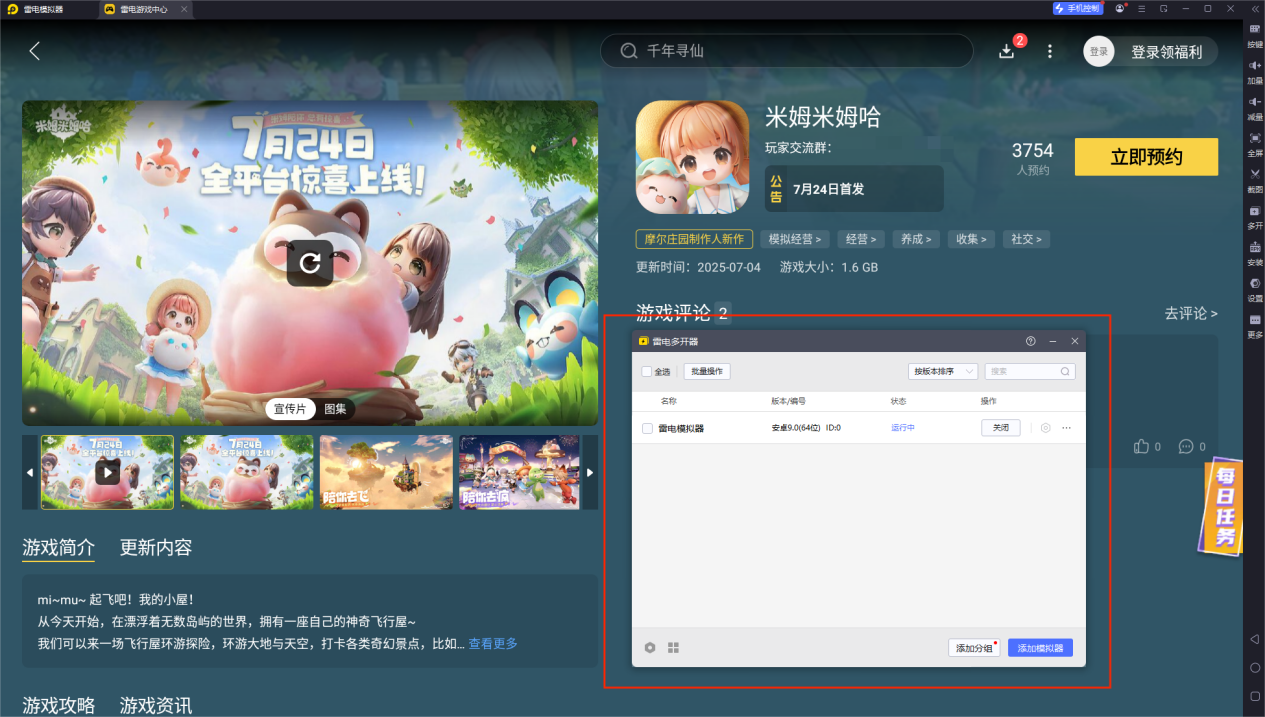1265x717 pixels.
Task: Open the three-dot menu beside downloads
Action: (x=1049, y=51)
